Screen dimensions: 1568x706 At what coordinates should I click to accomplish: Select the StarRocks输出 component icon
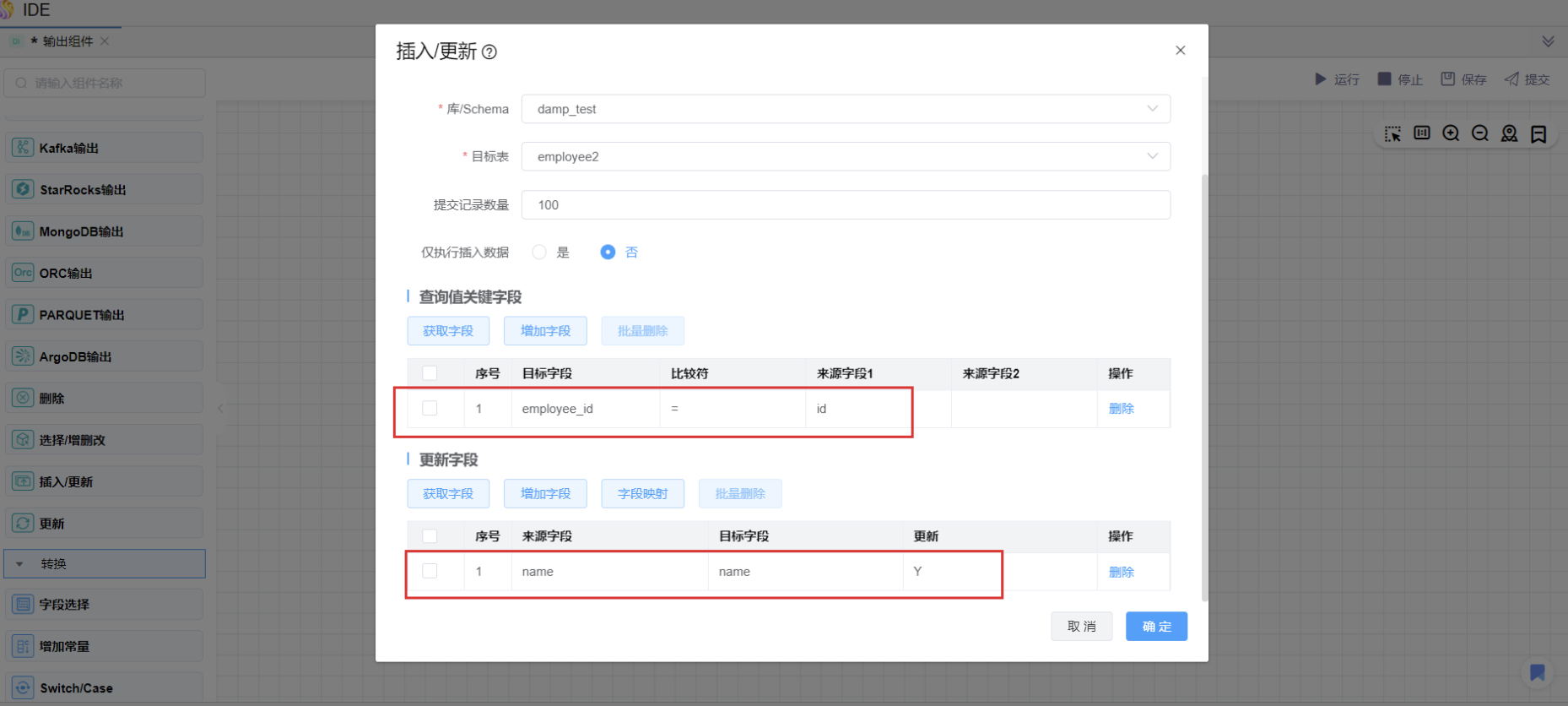[x=23, y=189]
